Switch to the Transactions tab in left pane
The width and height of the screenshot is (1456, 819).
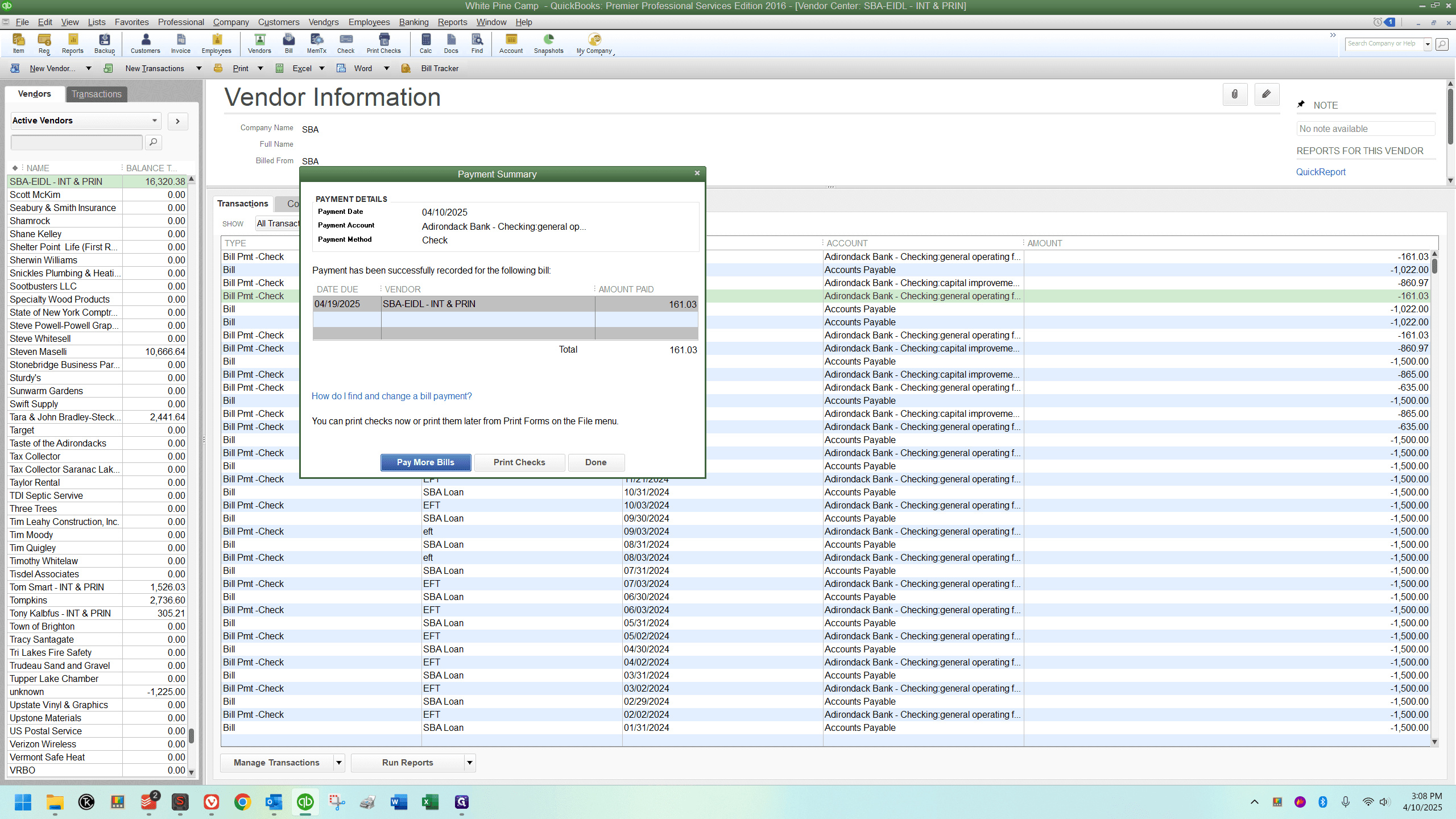click(x=96, y=94)
